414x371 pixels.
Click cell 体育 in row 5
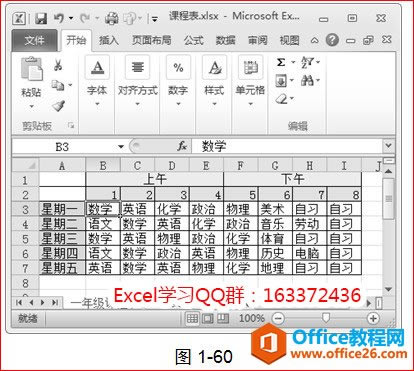pos(275,239)
